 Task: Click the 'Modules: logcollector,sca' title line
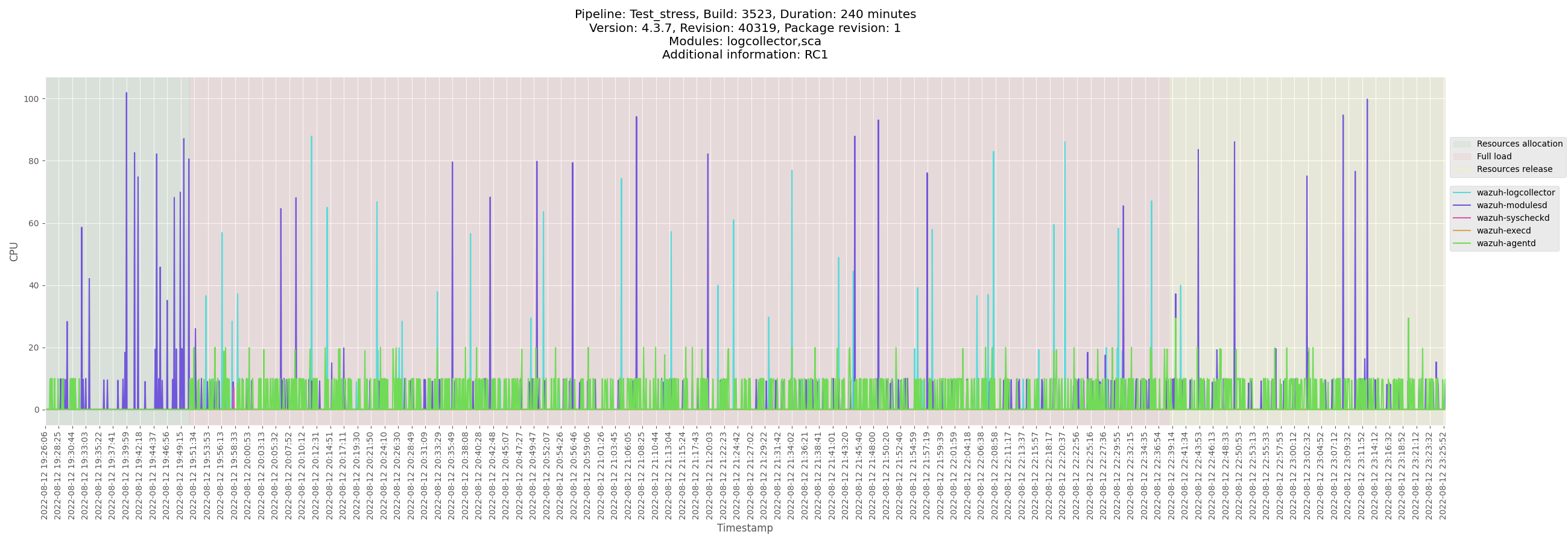744,42
